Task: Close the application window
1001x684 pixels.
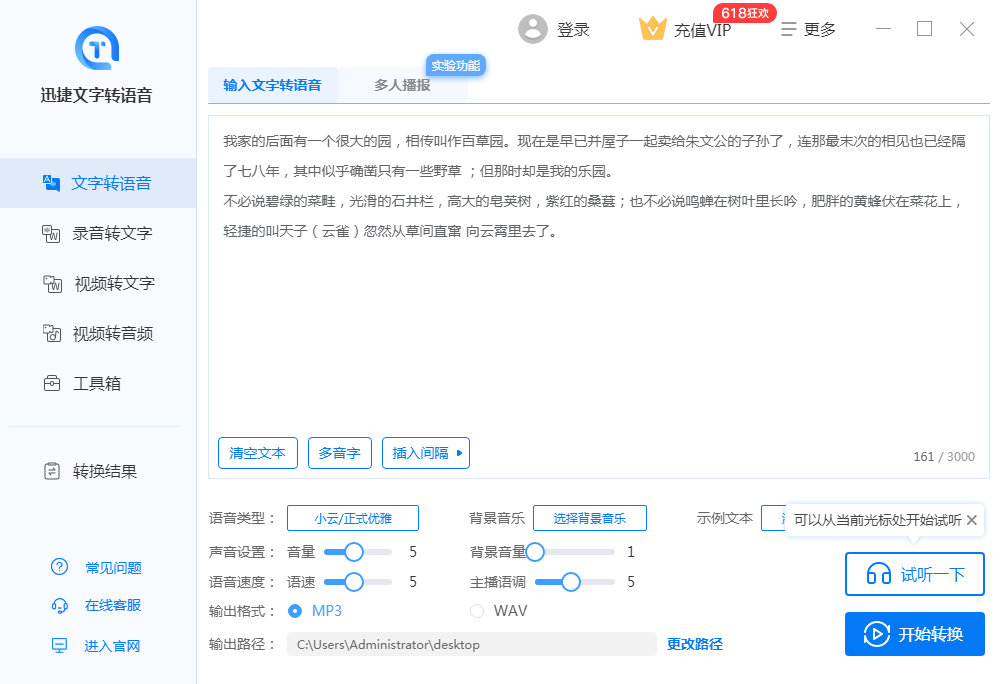Action: pos(967,29)
